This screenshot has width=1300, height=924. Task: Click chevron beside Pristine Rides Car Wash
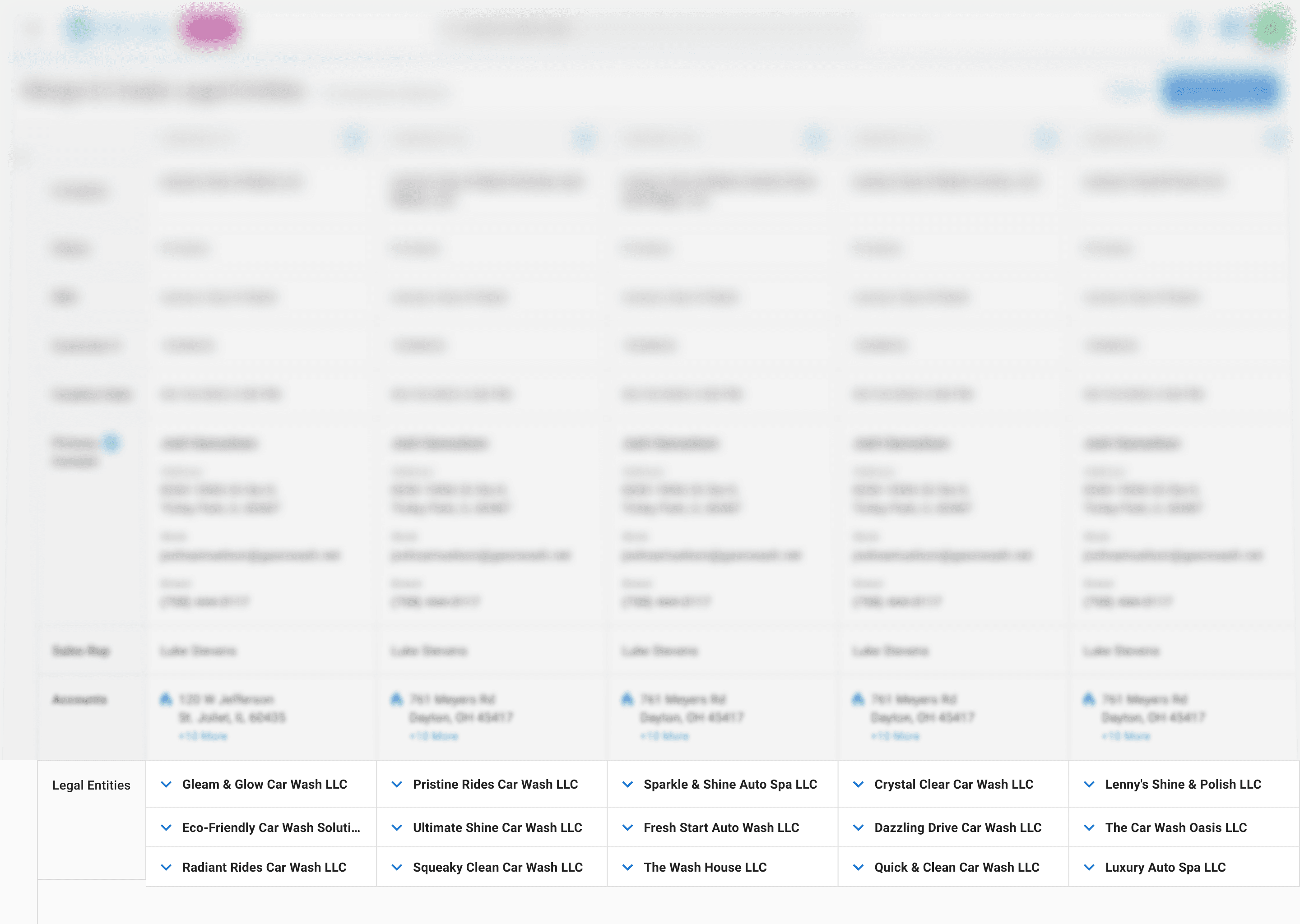(397, 785)
